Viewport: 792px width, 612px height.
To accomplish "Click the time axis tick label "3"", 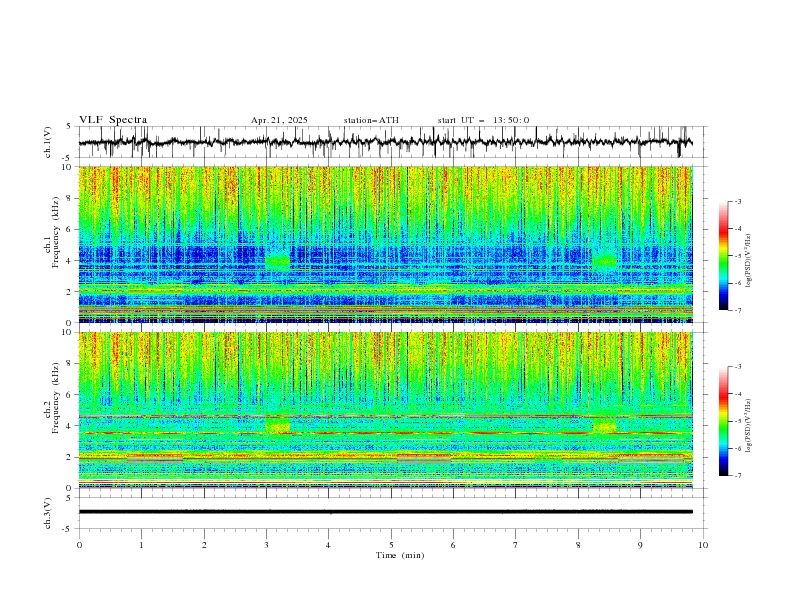I will [266, 545].
